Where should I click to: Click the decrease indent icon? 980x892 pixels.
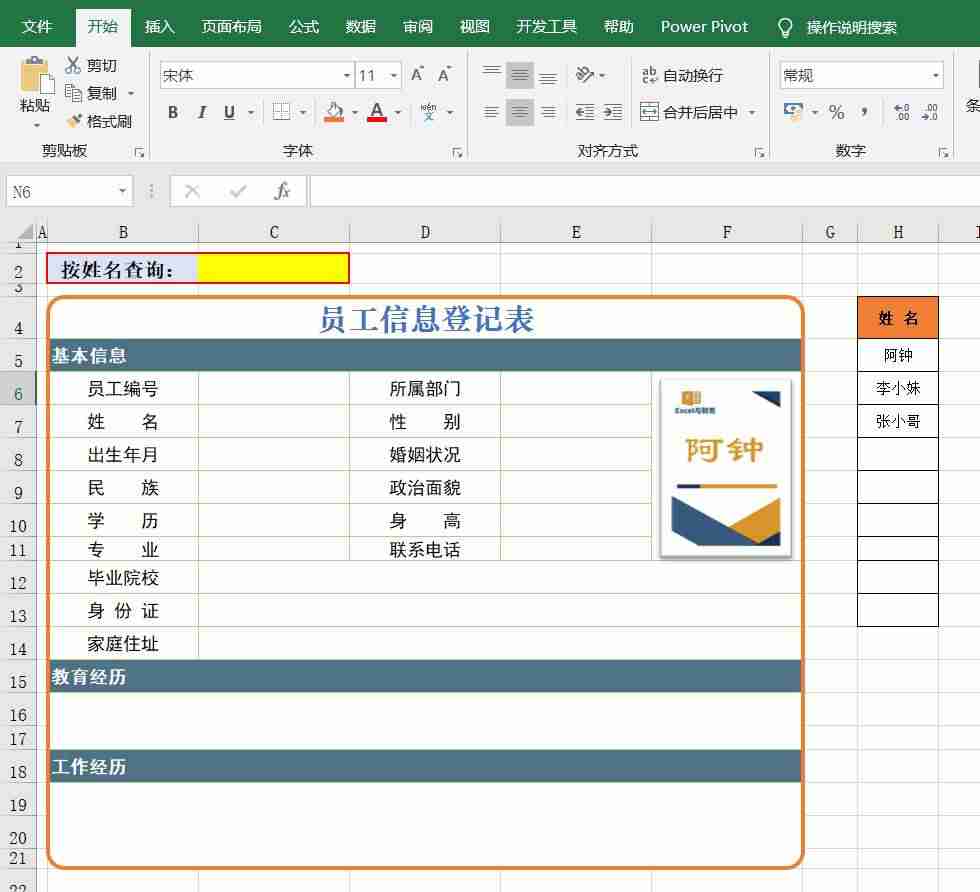pyautogui.click(x=585, y=113)
